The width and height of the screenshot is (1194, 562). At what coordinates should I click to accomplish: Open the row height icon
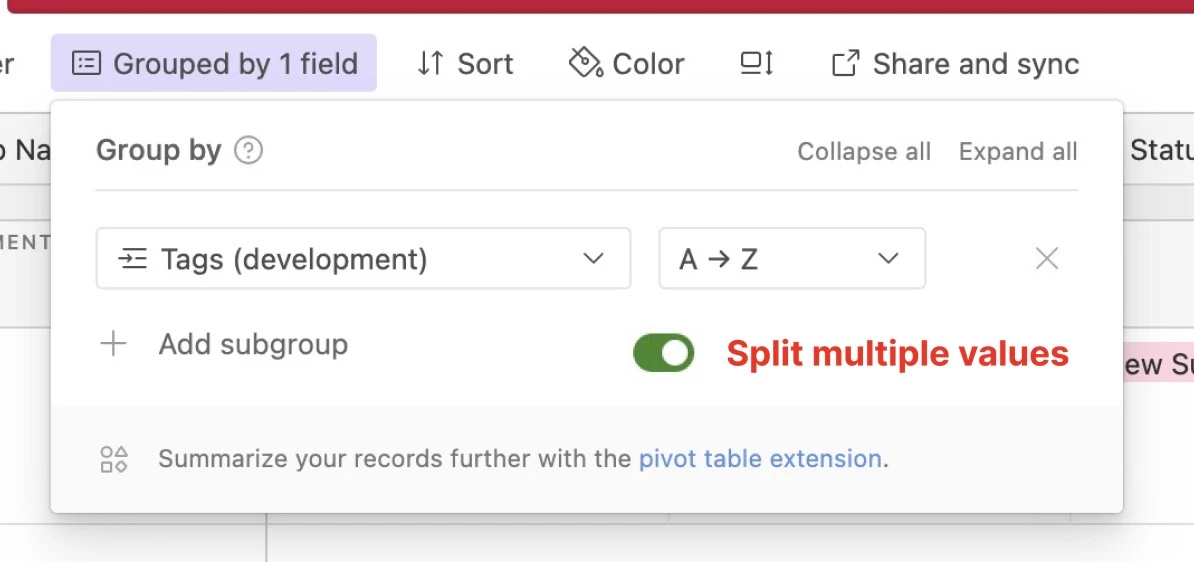757,63
